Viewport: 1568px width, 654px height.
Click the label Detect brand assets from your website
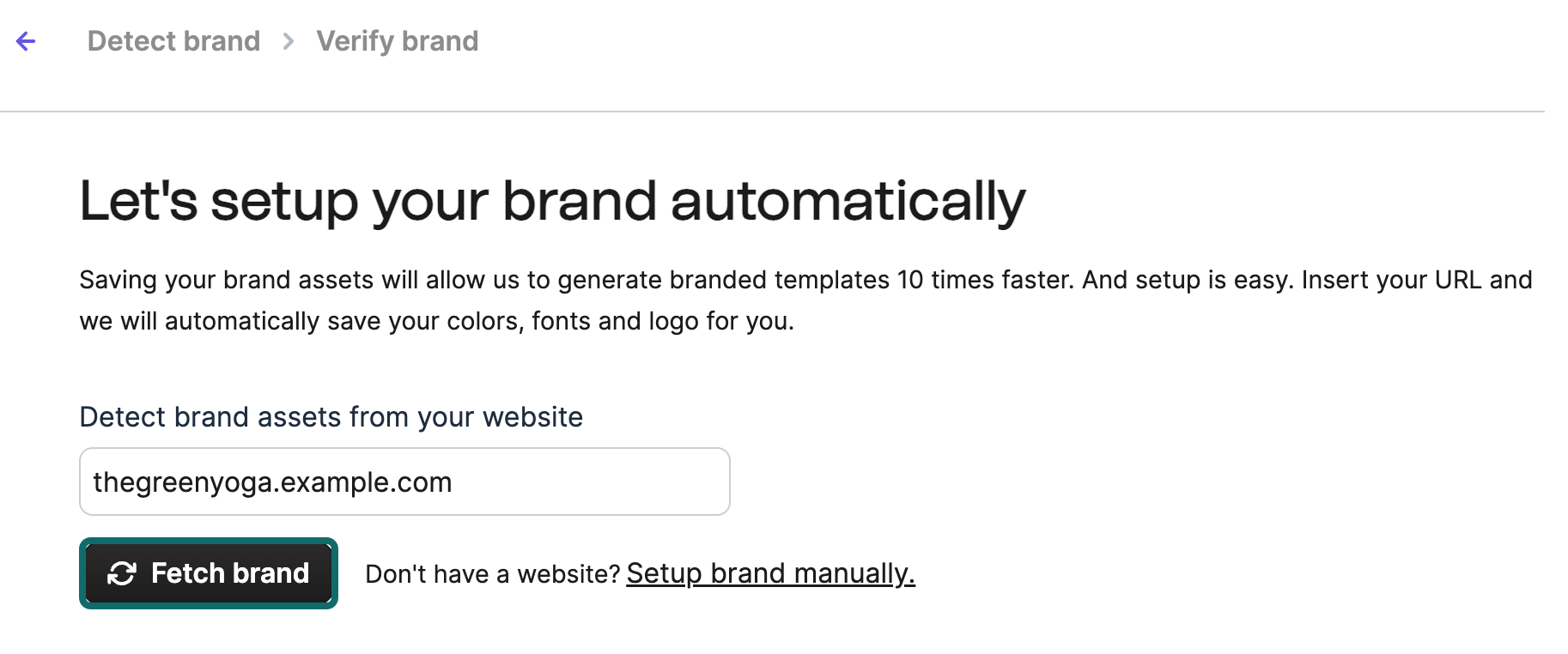(x=331, y=417)
